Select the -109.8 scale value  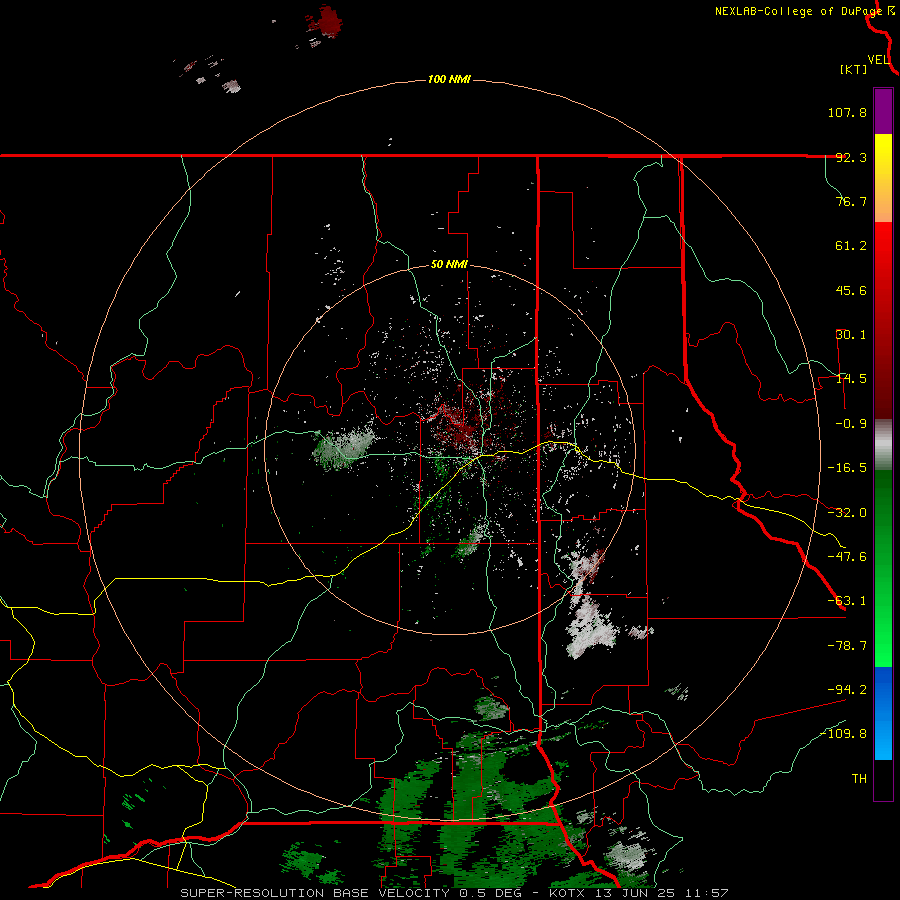[844, 734]
